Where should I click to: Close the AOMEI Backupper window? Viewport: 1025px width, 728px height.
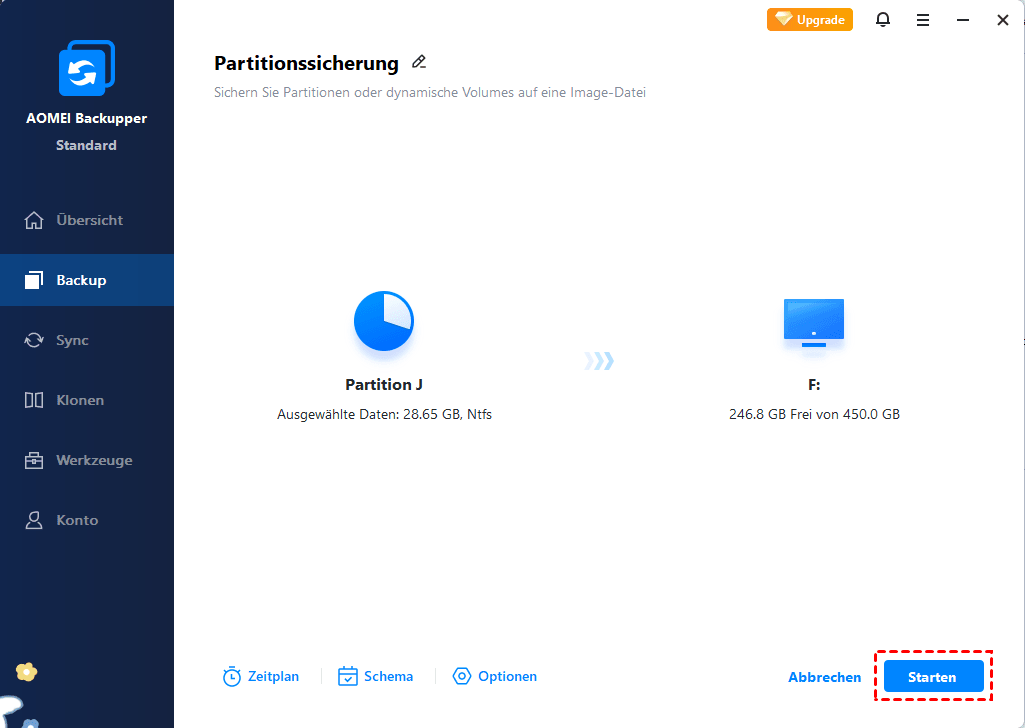click(x=1003, y=20)
